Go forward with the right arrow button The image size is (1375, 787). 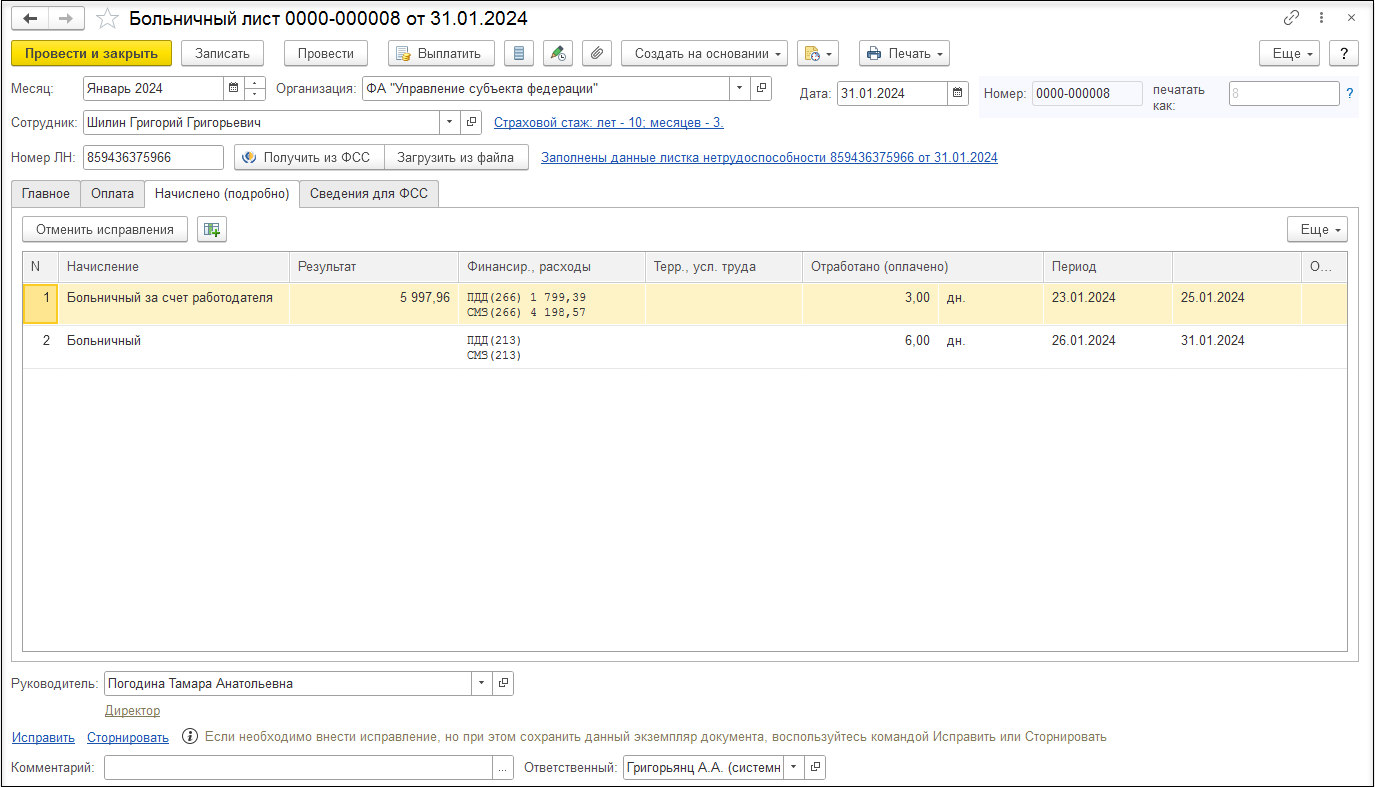(66, 19)
